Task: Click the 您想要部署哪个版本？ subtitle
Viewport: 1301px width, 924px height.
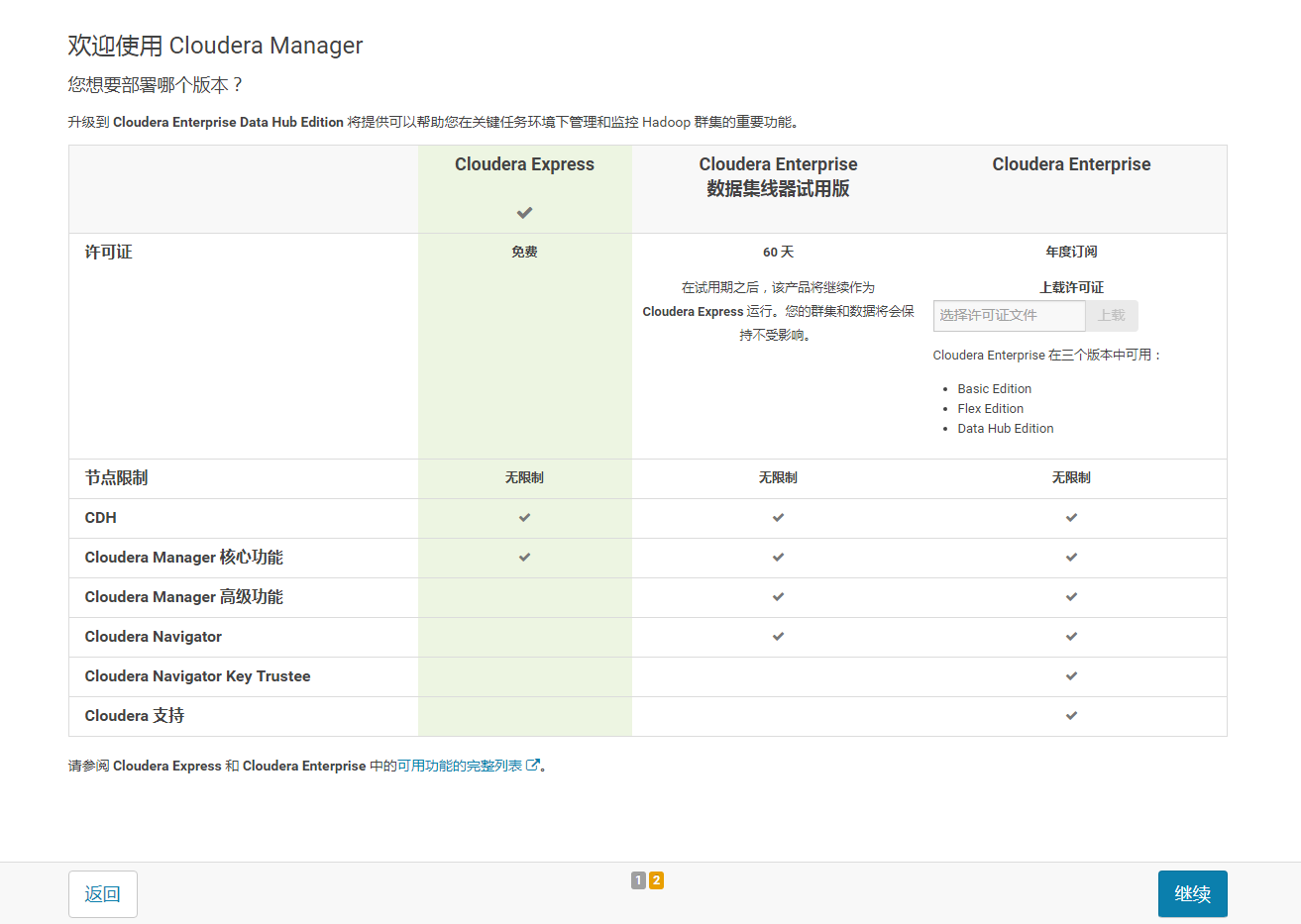Action: pyautogui.click(x=156, y=85)
